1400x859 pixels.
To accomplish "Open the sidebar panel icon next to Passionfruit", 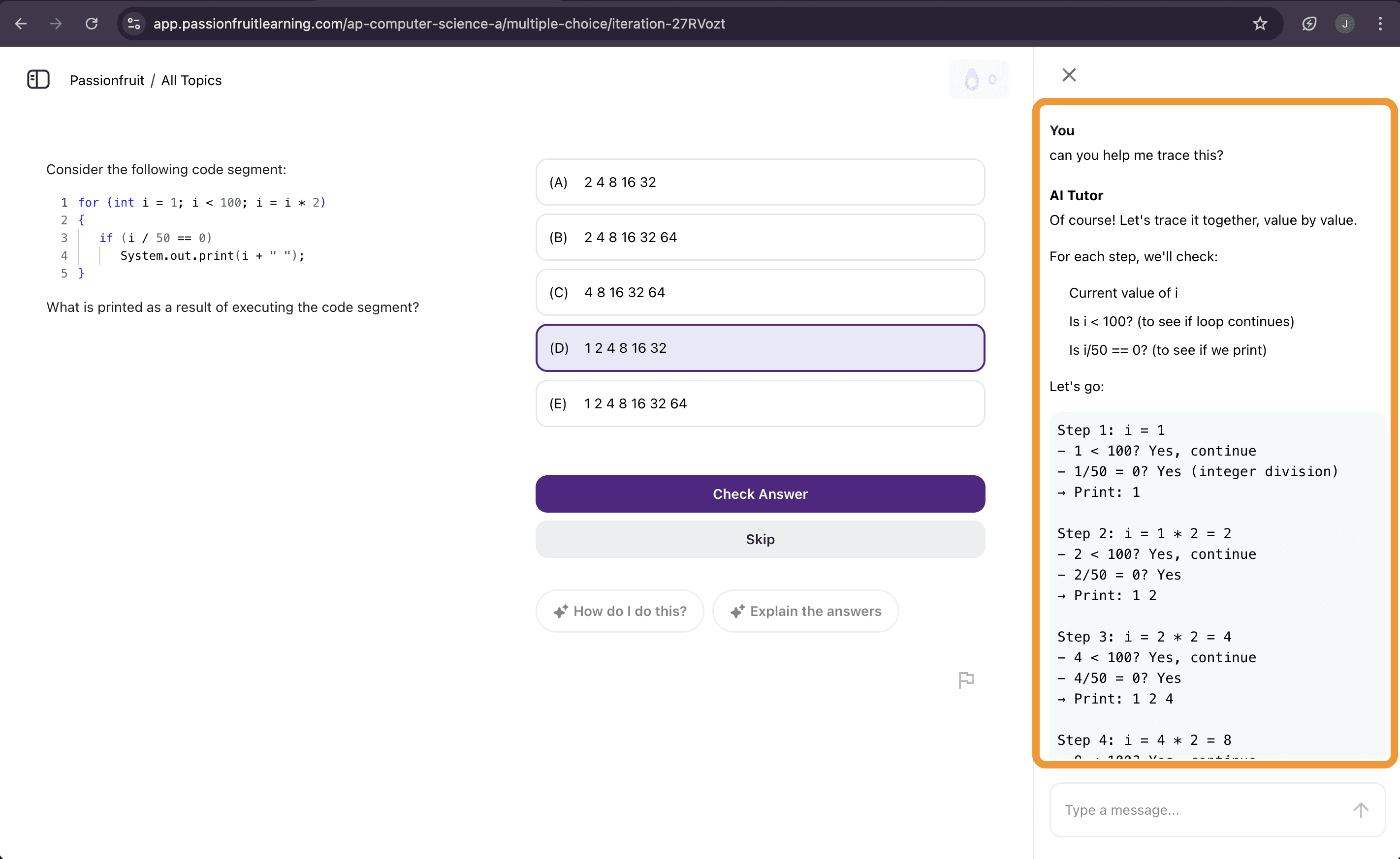I will tap(37, 80).
